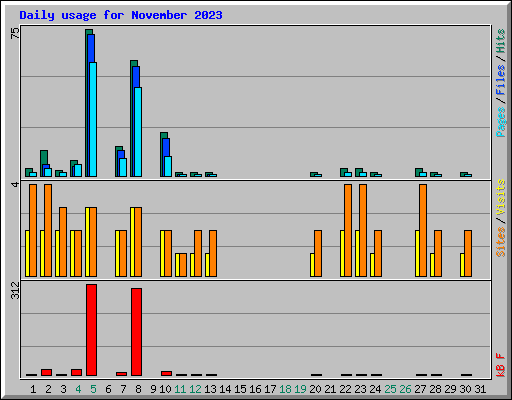This screenshot has height=400, width=512.
Task: Click day label 22 on the axis
Action: tap(345, 389)
